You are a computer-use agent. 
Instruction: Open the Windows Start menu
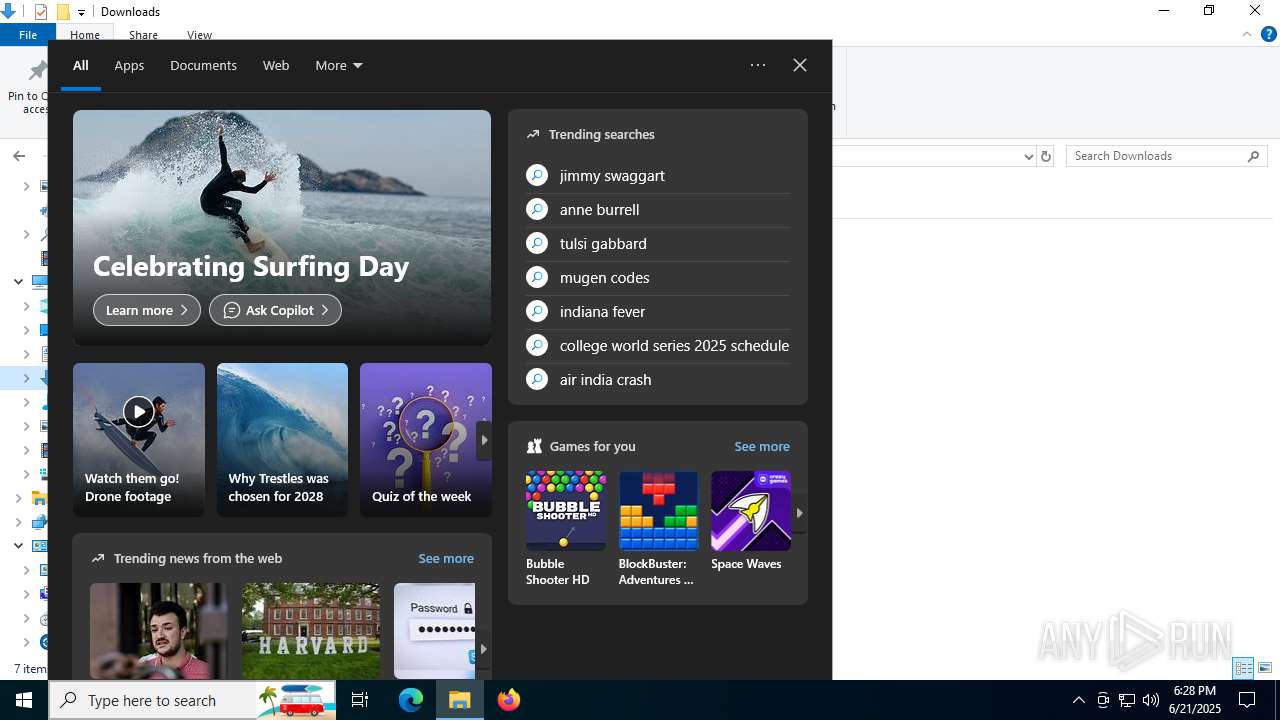coord(24,700)
